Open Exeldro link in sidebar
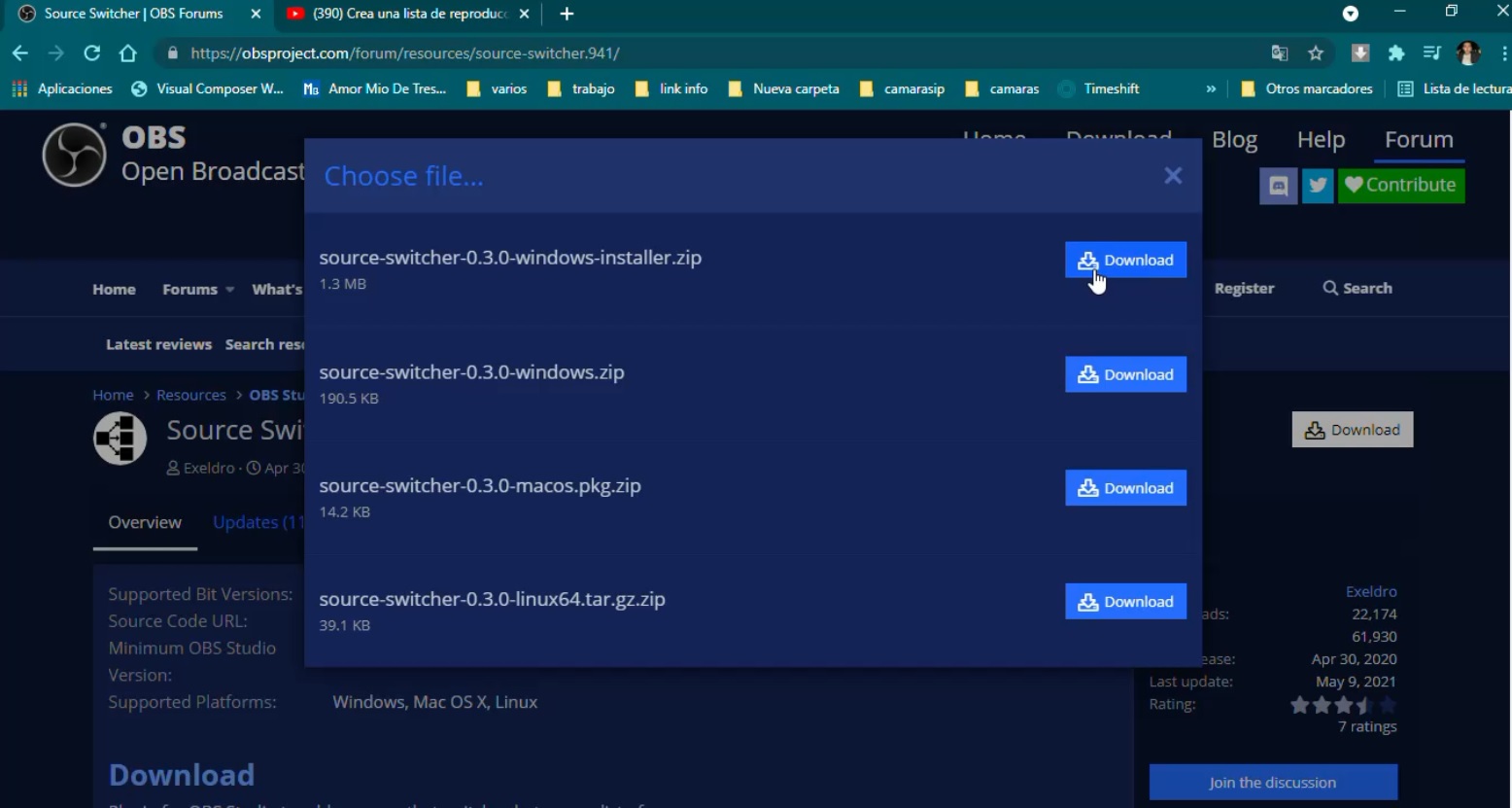Image resolution: width=1512 pixels, height=808 pixels. 1370,591
